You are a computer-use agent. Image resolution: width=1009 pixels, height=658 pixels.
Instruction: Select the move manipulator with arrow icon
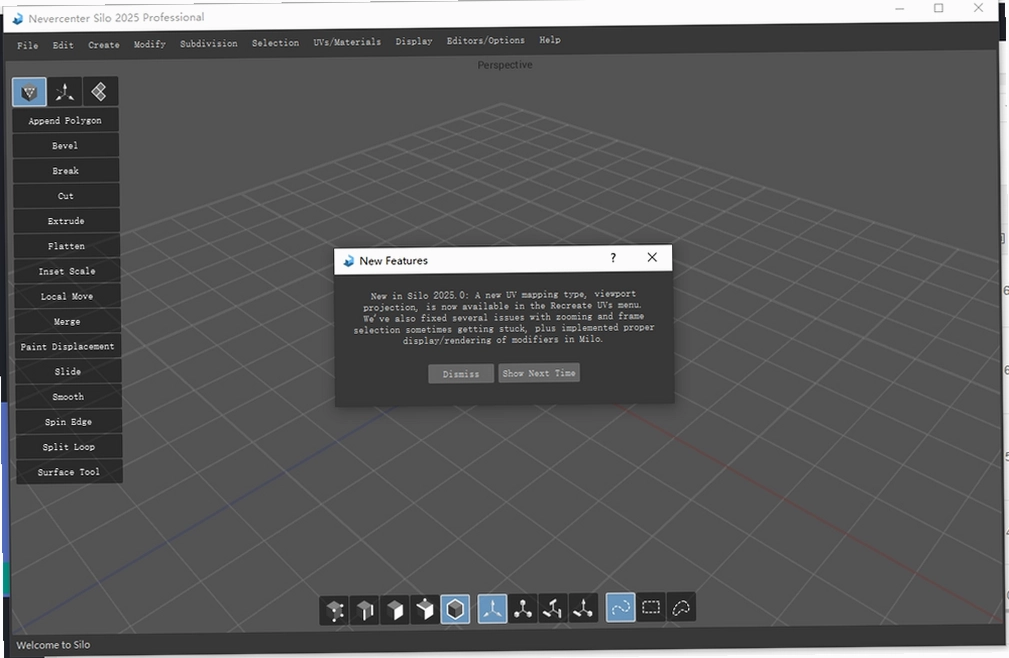point(583,608)
